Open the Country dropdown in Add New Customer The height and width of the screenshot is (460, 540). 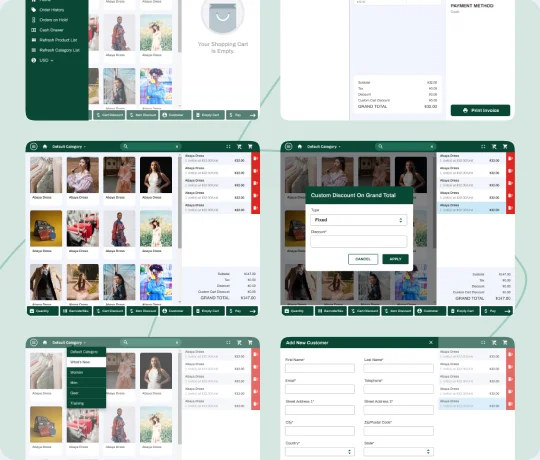pos(320,452)
